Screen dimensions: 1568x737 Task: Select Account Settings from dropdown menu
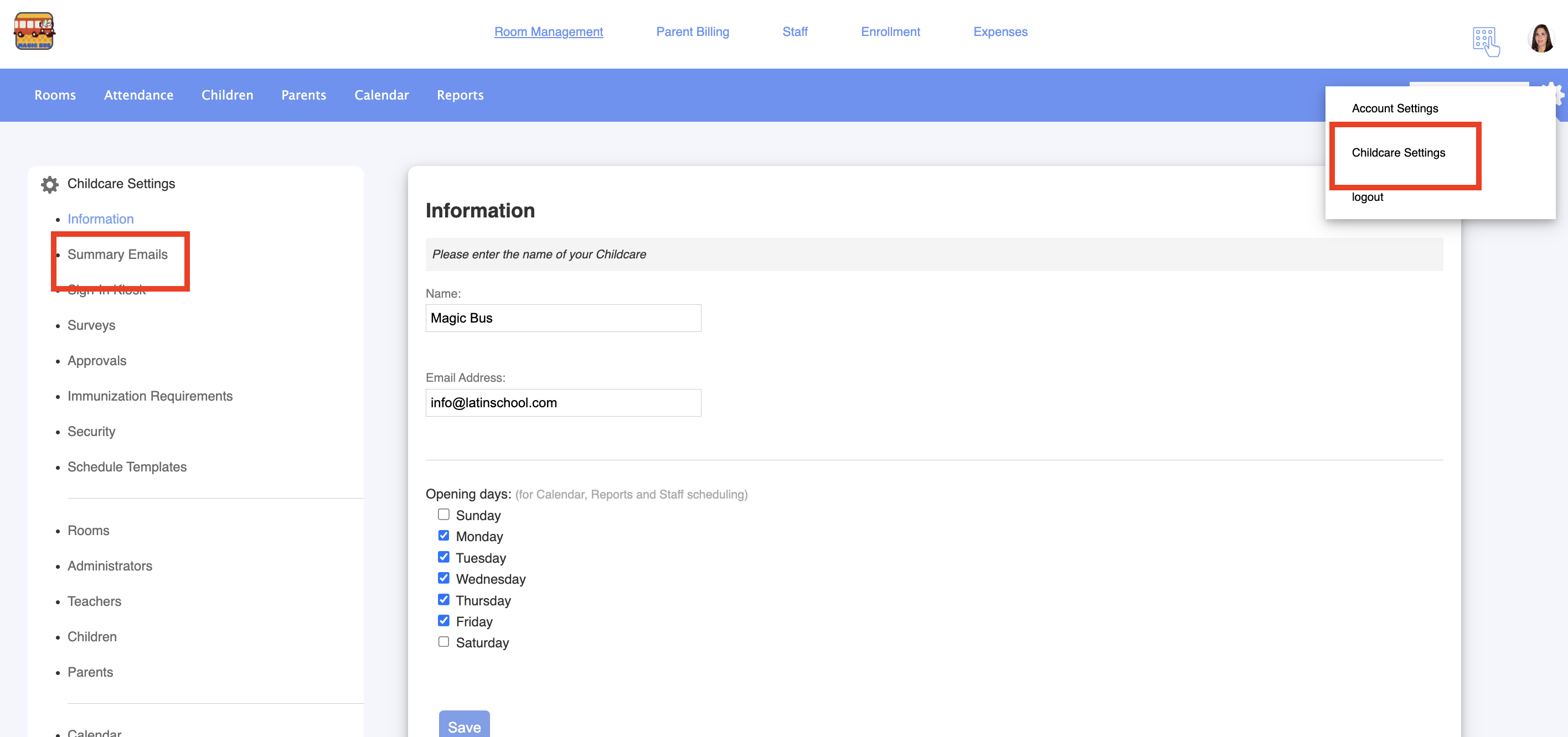[x=1395, y=108]
